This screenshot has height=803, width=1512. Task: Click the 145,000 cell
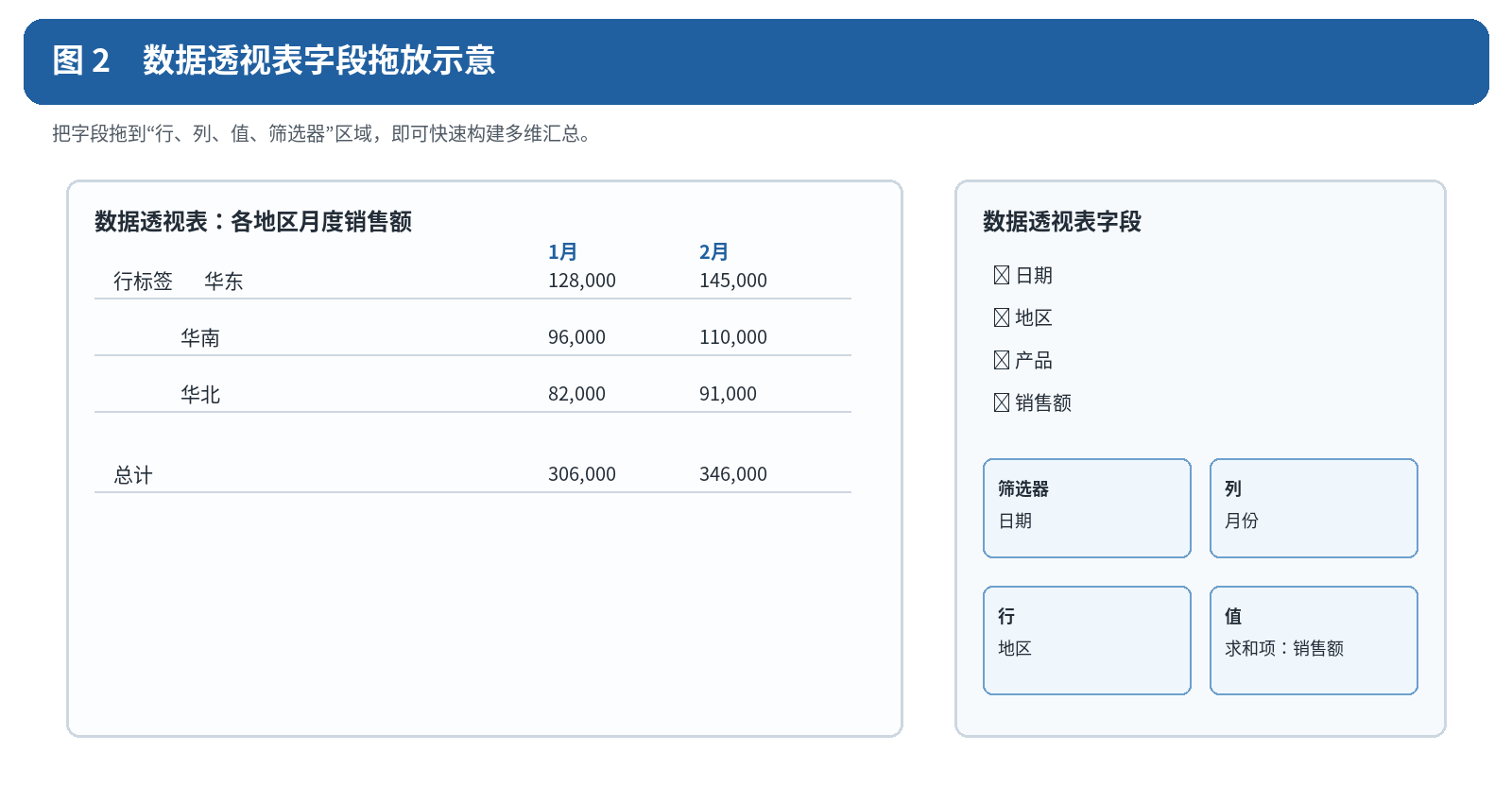click(733, 281)
